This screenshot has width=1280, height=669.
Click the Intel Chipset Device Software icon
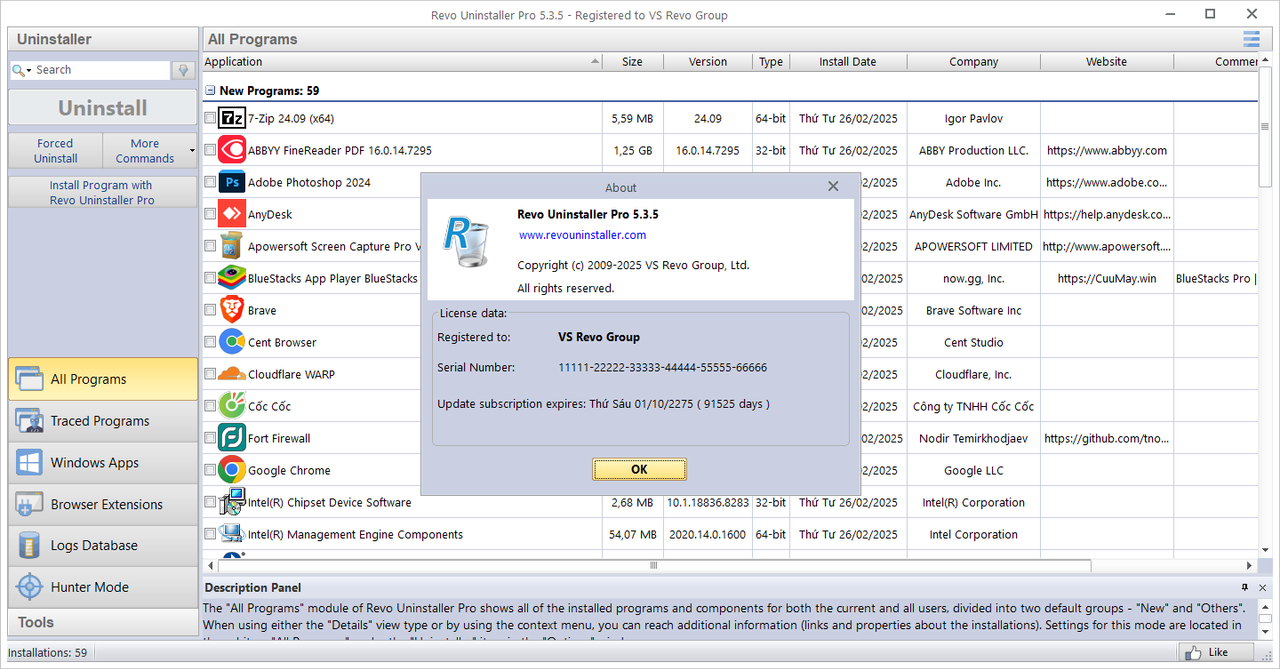coord(231,502)
